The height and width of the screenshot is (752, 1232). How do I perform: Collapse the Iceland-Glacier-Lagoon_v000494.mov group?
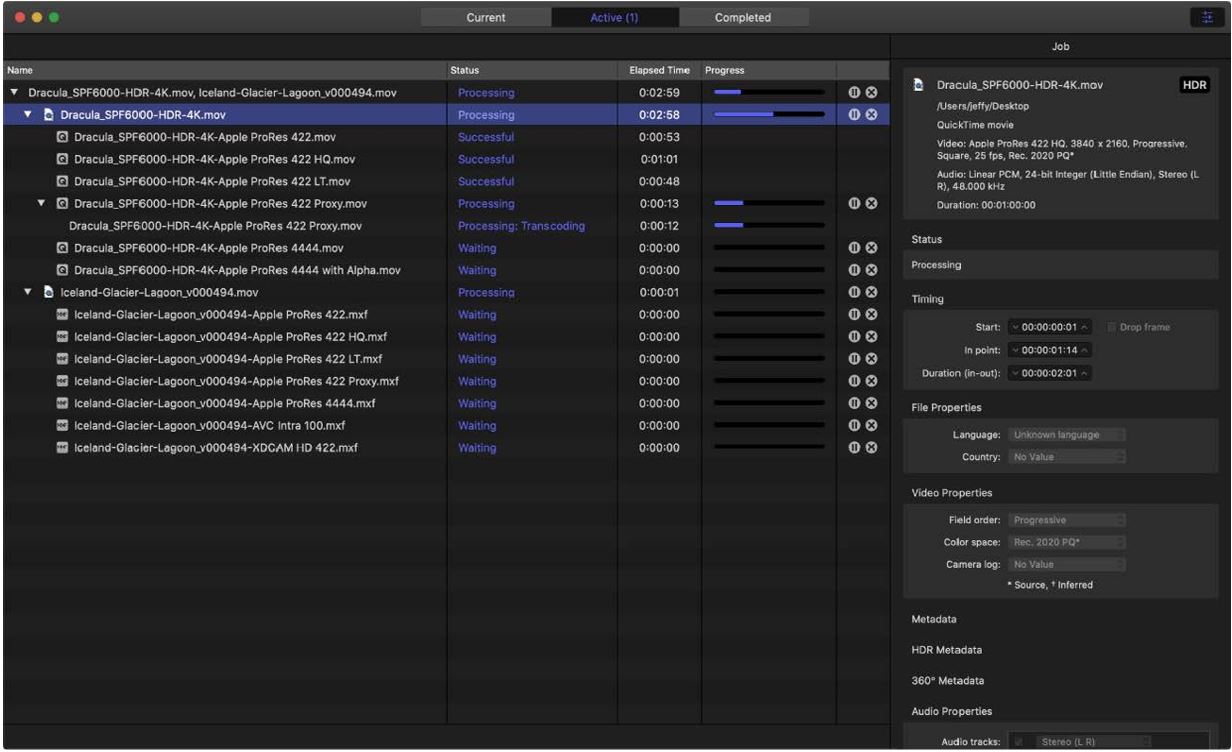click(29, 293)
